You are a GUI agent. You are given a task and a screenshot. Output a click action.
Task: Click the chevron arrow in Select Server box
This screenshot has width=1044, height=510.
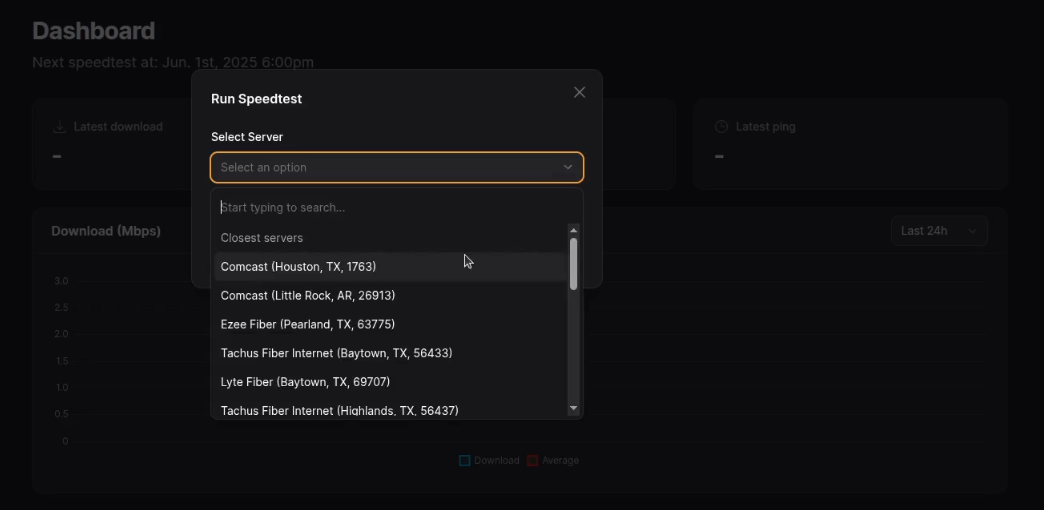pos(568,167)
